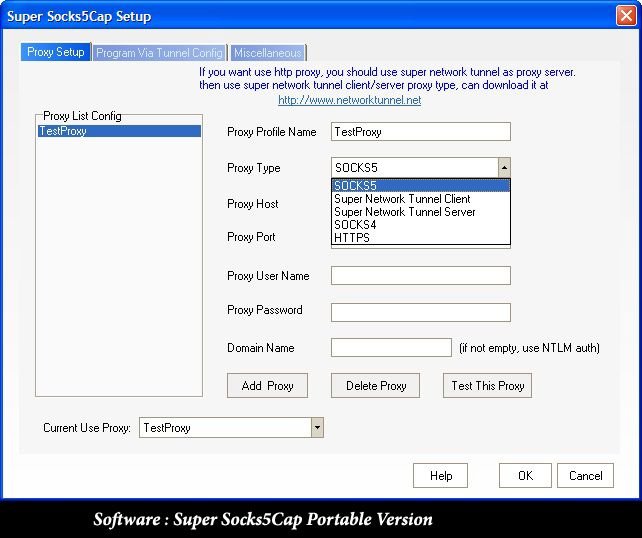The height and width of the screenshot is (538, 642).
Task: Open the Miscellaneous tab
Action: point(267,52)
